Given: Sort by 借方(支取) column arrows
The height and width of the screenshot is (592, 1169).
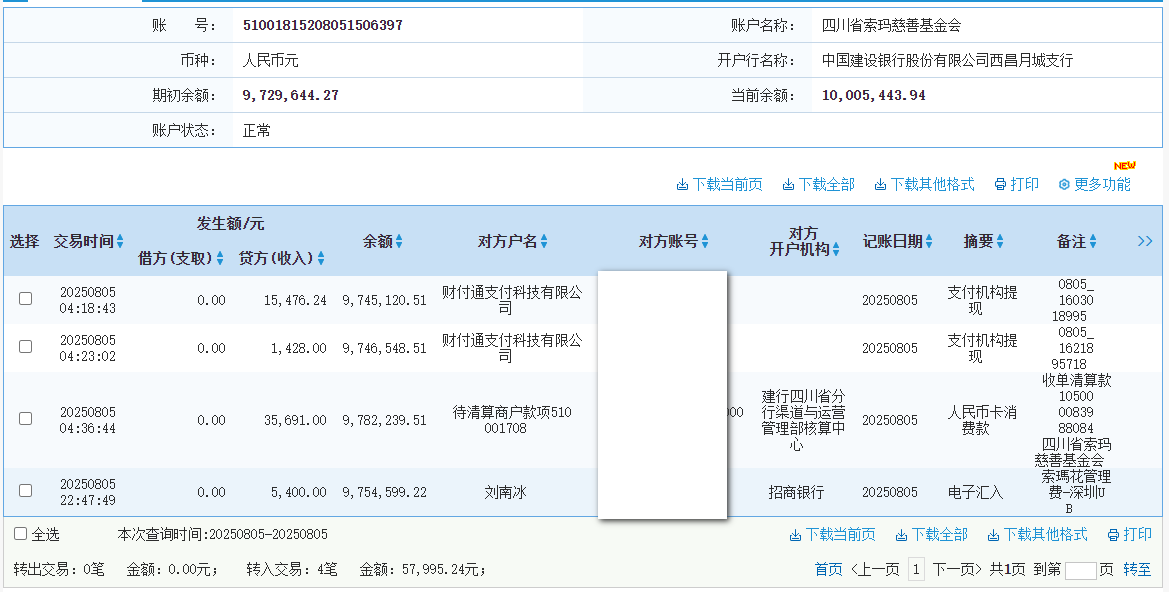Looking at the screenshot, I should coord(220,258).
